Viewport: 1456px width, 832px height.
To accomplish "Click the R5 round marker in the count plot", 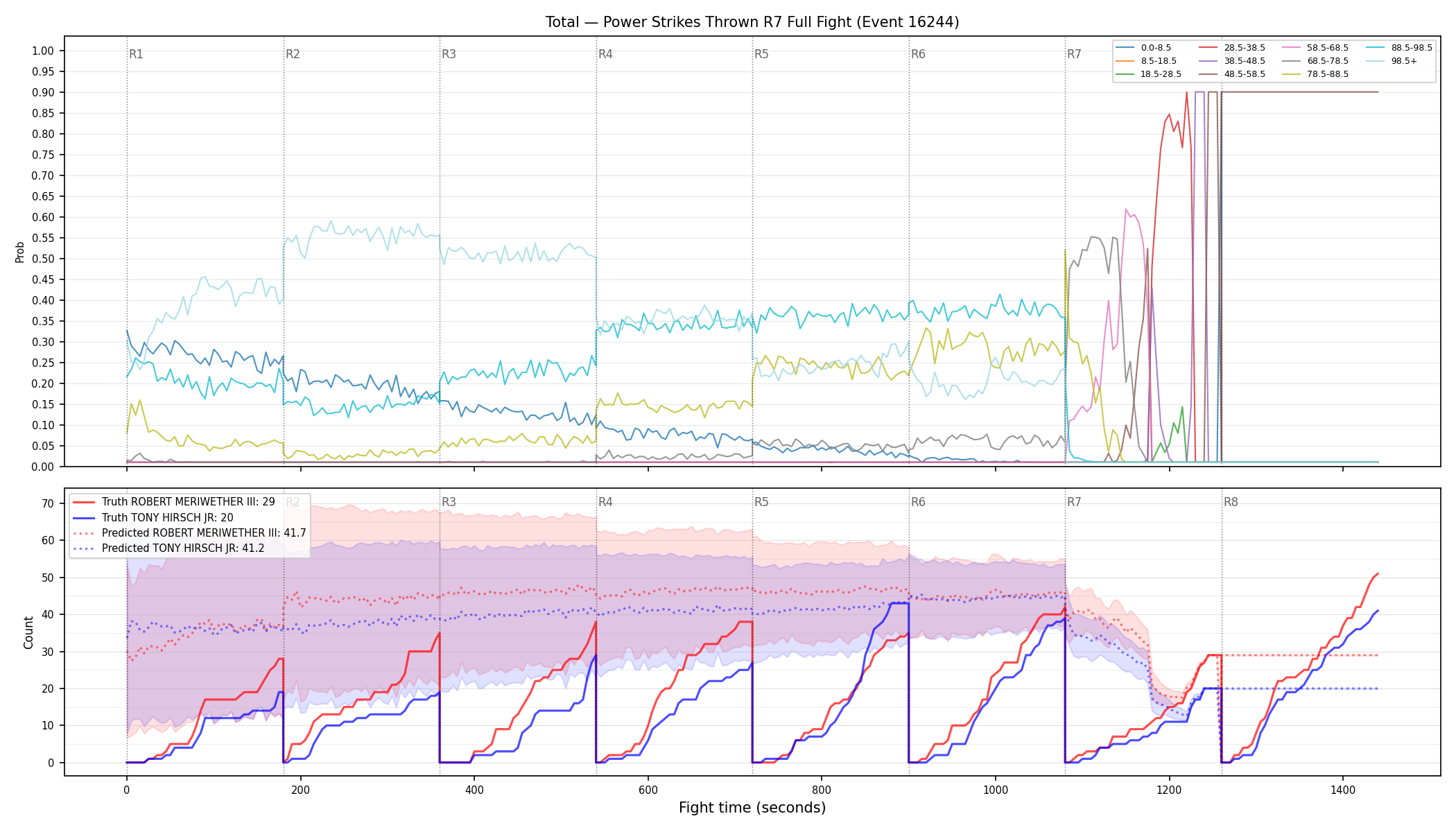I will click(x=761, y=502).
